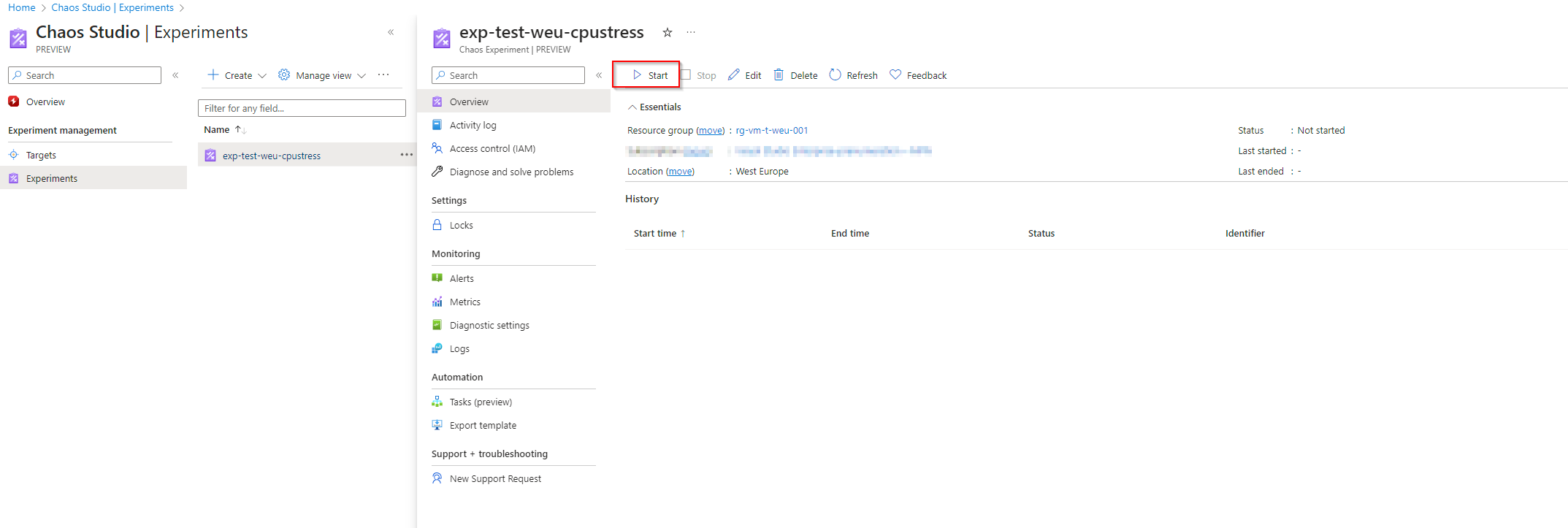The width and height of the screenshot is (1568, 528).
Task: Click the Refresh circular arrow icon
Action: pos(835,74)
